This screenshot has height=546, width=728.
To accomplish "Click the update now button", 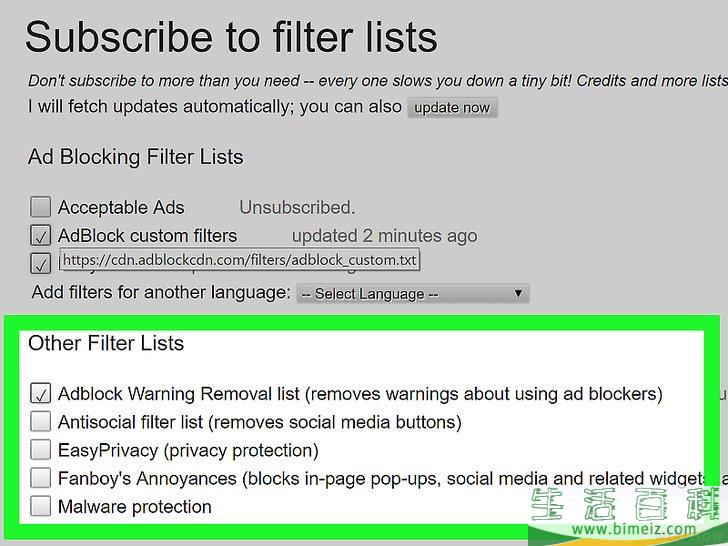I will (452, 108).
